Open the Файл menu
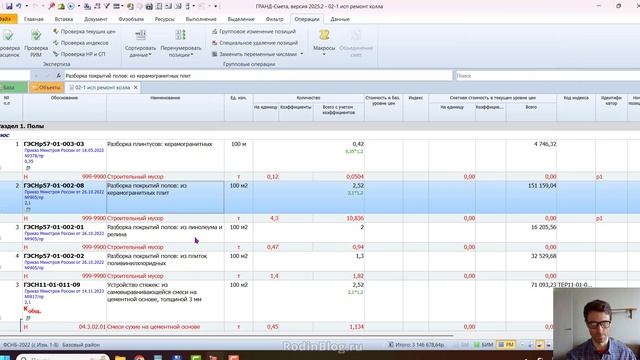Viewport: 640px width, 360px height. pos(7,19)
